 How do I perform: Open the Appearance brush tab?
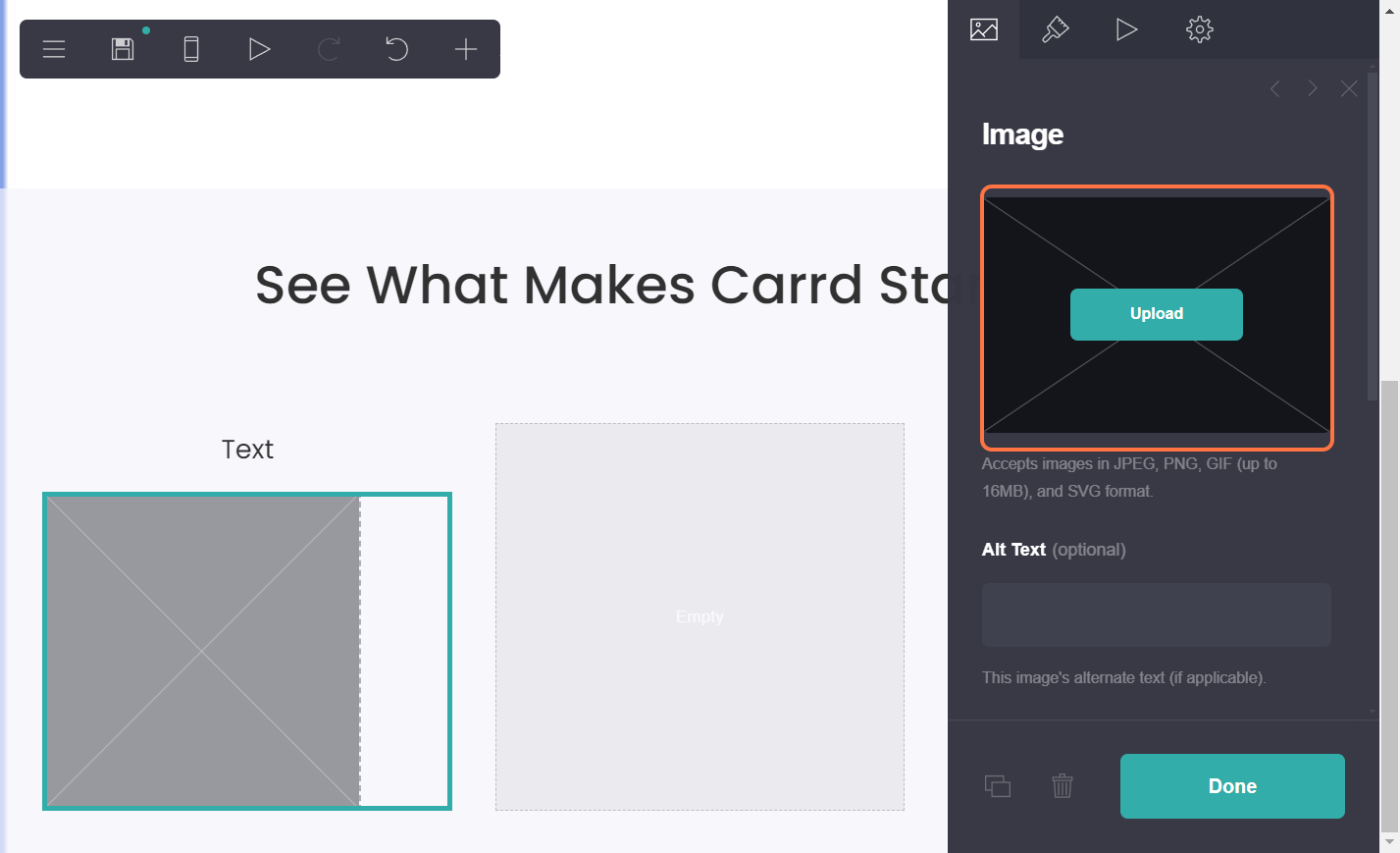[x=1055, y=29]
